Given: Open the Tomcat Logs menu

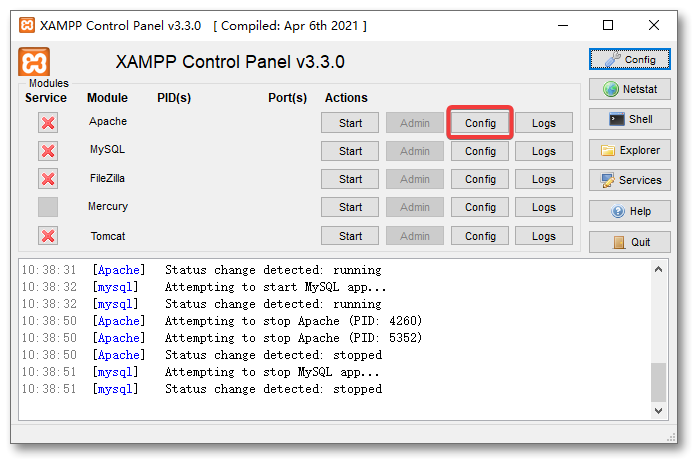Looking at the screenshot, I should [x=544, y=236].
